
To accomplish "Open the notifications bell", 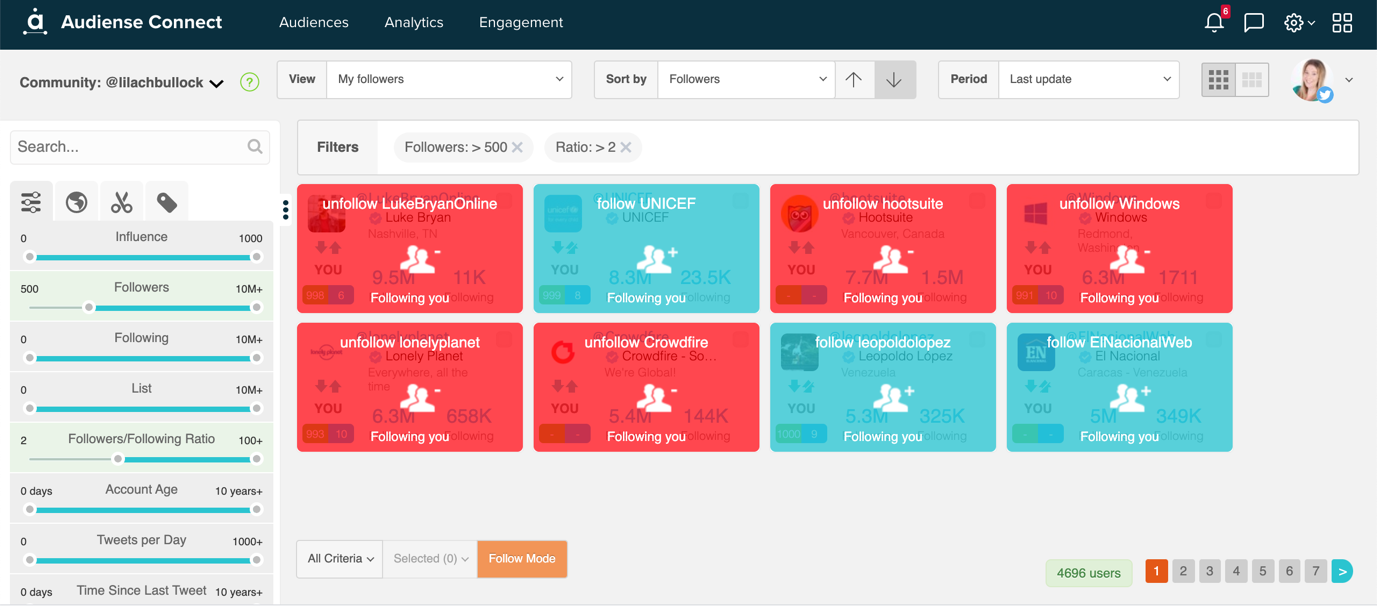I will click(1214, 22).
